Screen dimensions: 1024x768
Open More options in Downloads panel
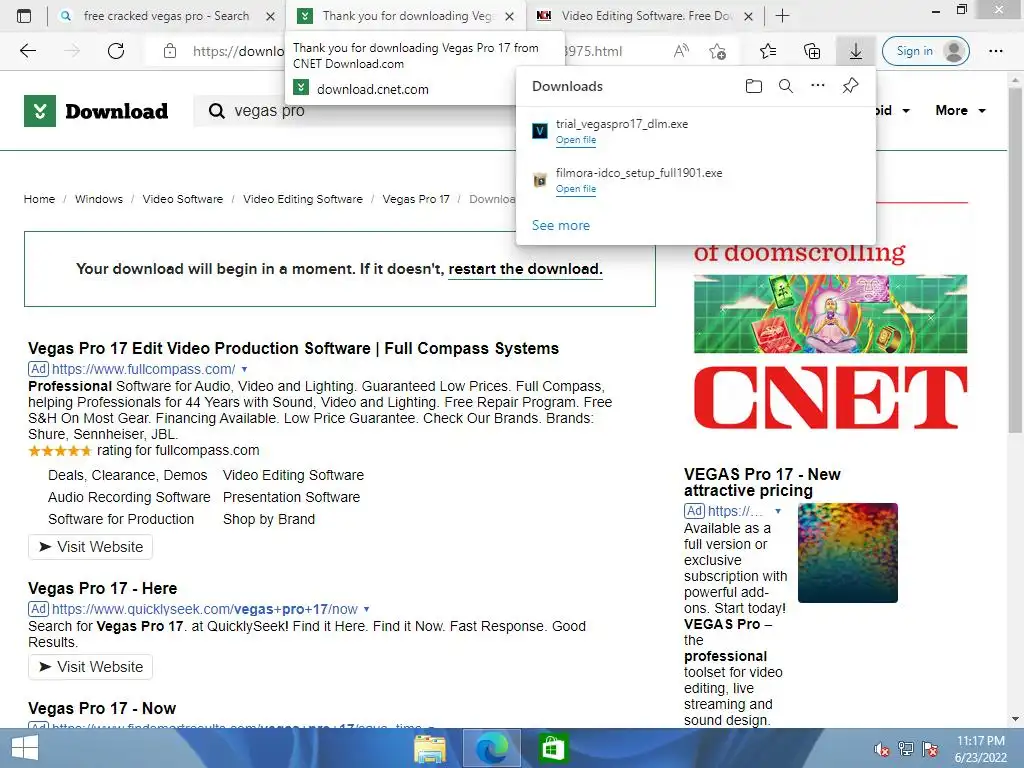(x=818, y=85)
